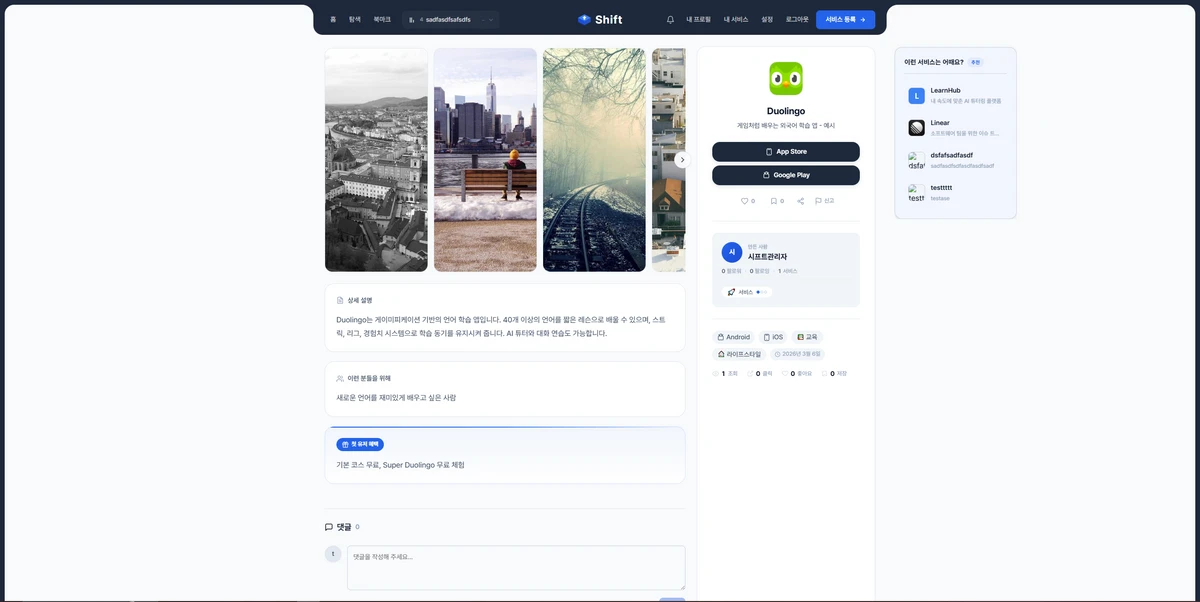Open the 북마크 menu item
Screen dimensions: 1200x602
(382, 19)
